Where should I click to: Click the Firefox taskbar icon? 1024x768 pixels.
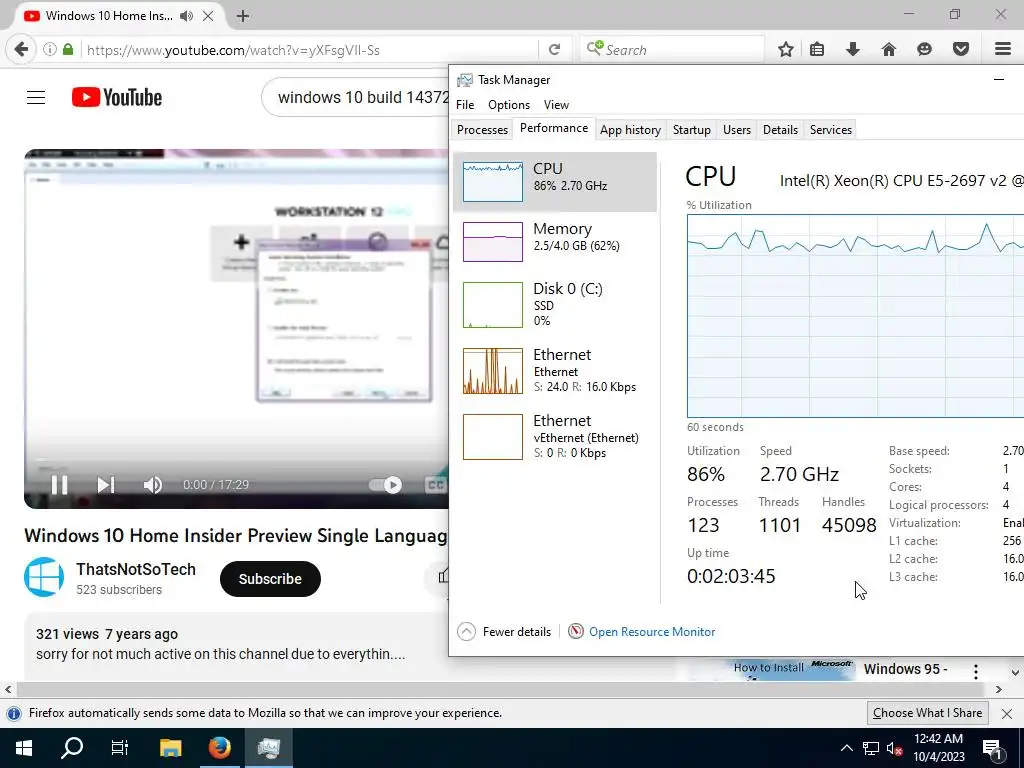click(x=219, y=748)
